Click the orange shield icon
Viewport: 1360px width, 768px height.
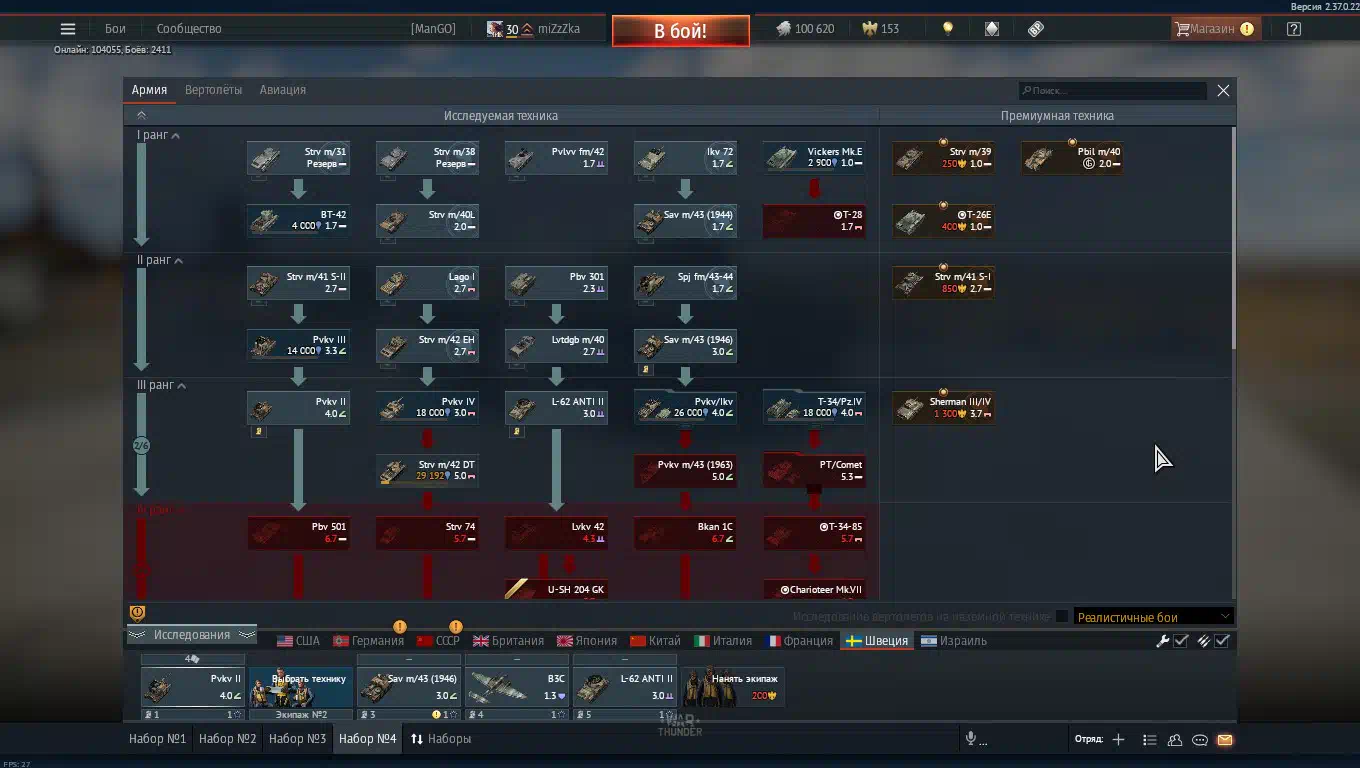coord(138,613)
